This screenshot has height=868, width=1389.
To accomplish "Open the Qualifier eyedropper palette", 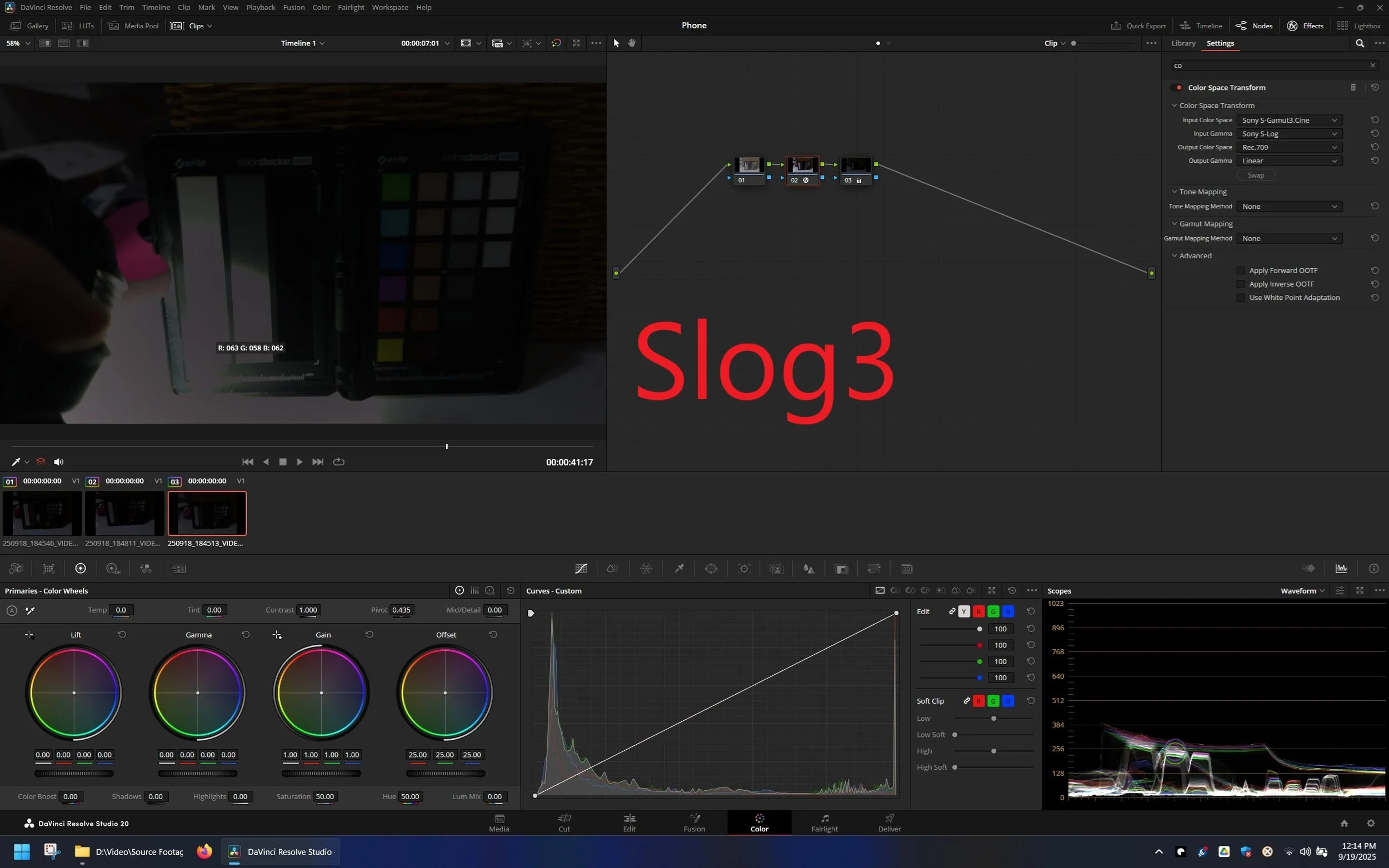I will tap(679, 569).
